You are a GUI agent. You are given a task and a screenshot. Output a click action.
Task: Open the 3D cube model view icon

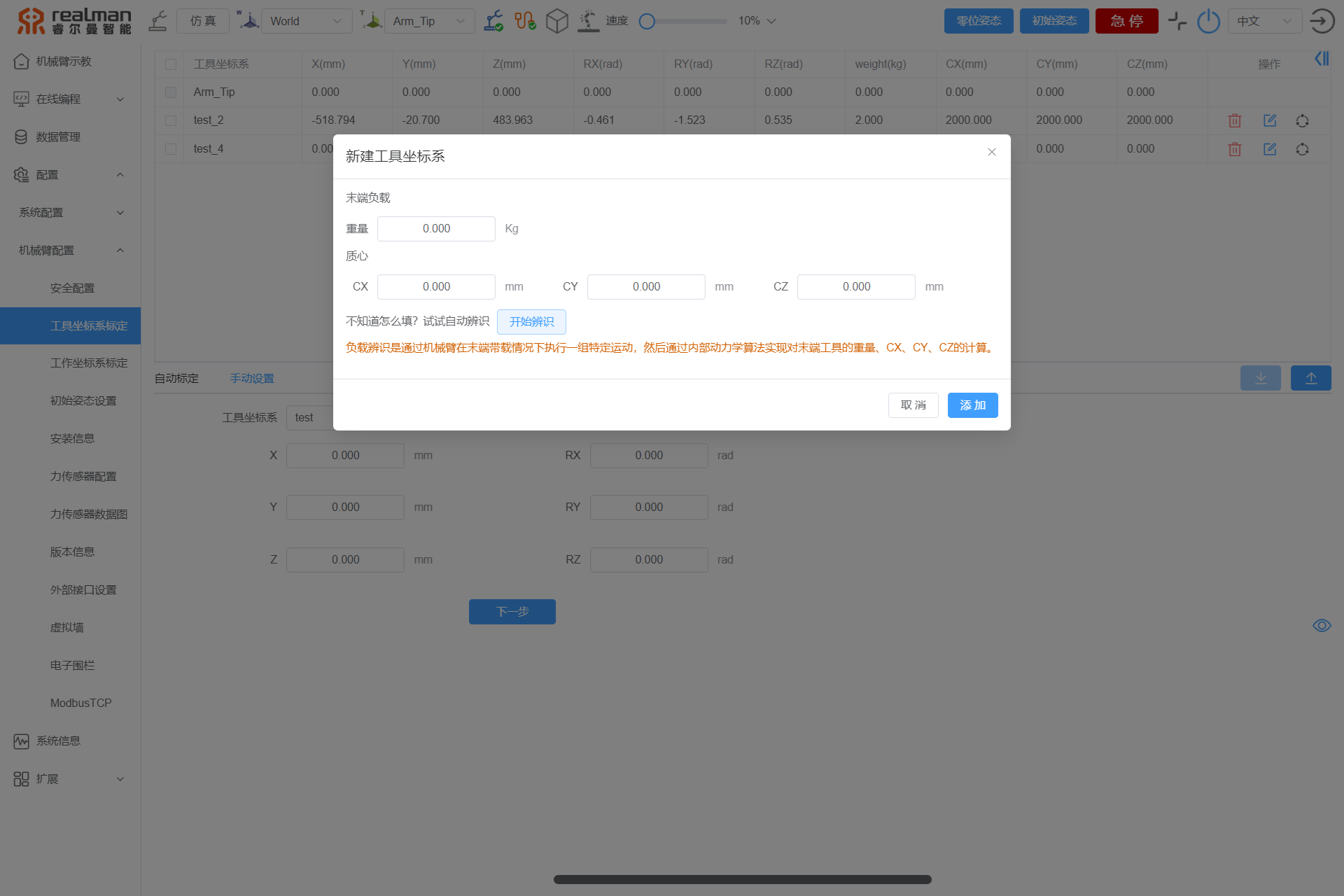pyautogui.click(x=557, y=21)
